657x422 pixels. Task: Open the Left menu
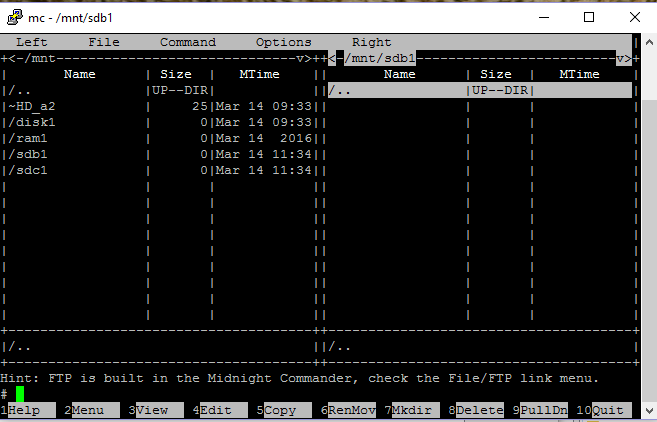click(31, 42)
